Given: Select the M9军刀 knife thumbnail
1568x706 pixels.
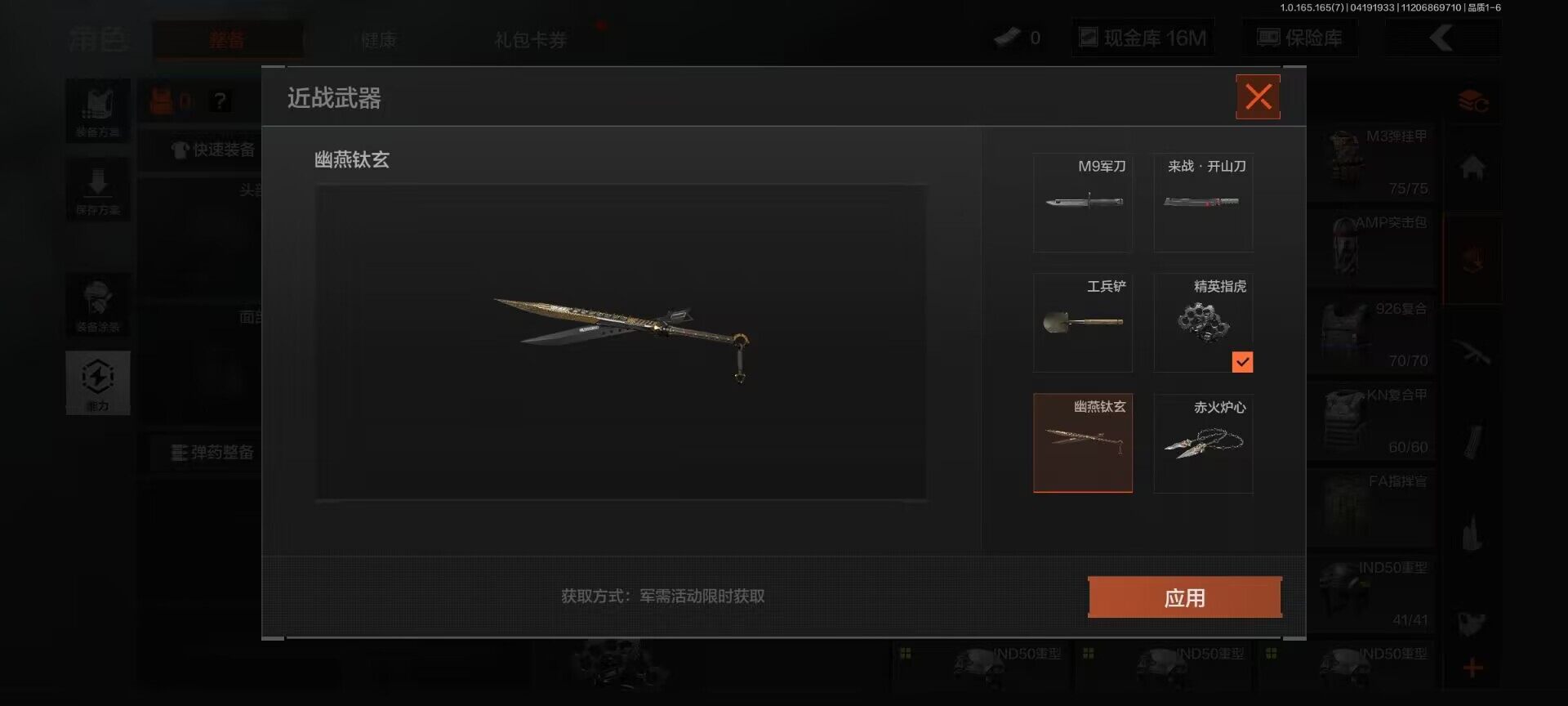Looking at the screenshot, I should [1083, 203].
